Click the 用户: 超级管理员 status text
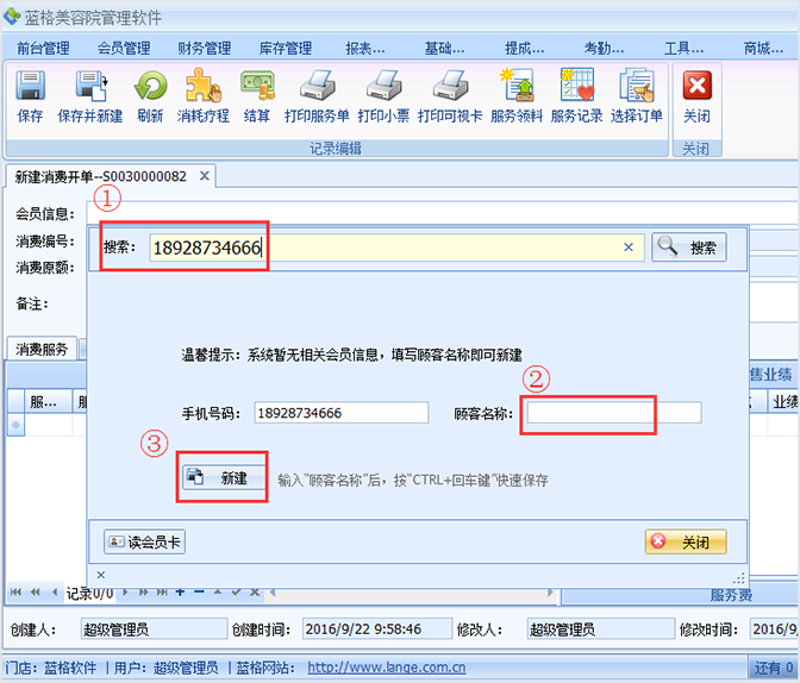This screenshot has width=800, height=683. click(x=166, y=668)
